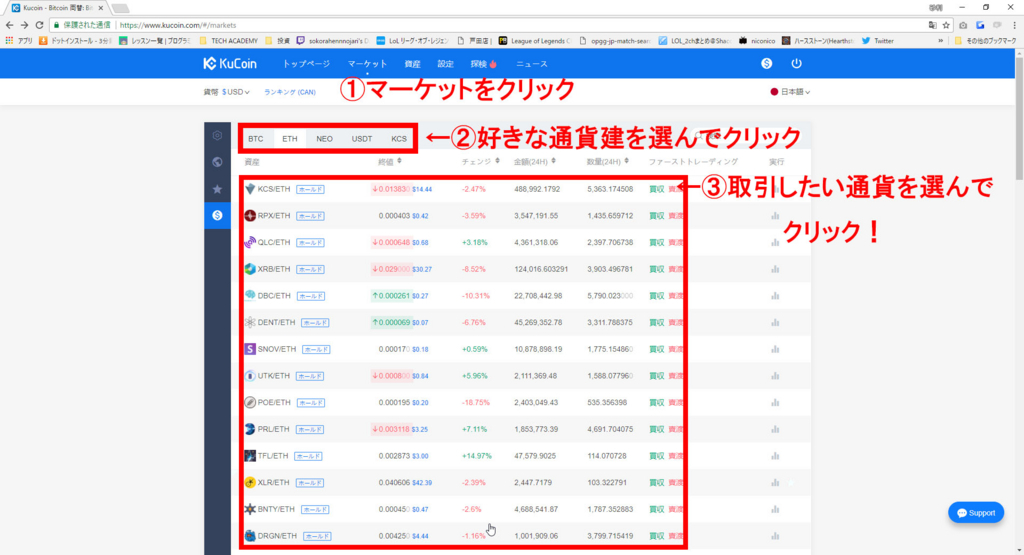
Task: Click 買収 buy link for TFL/ETH
Action: click(x=656, y=456)
